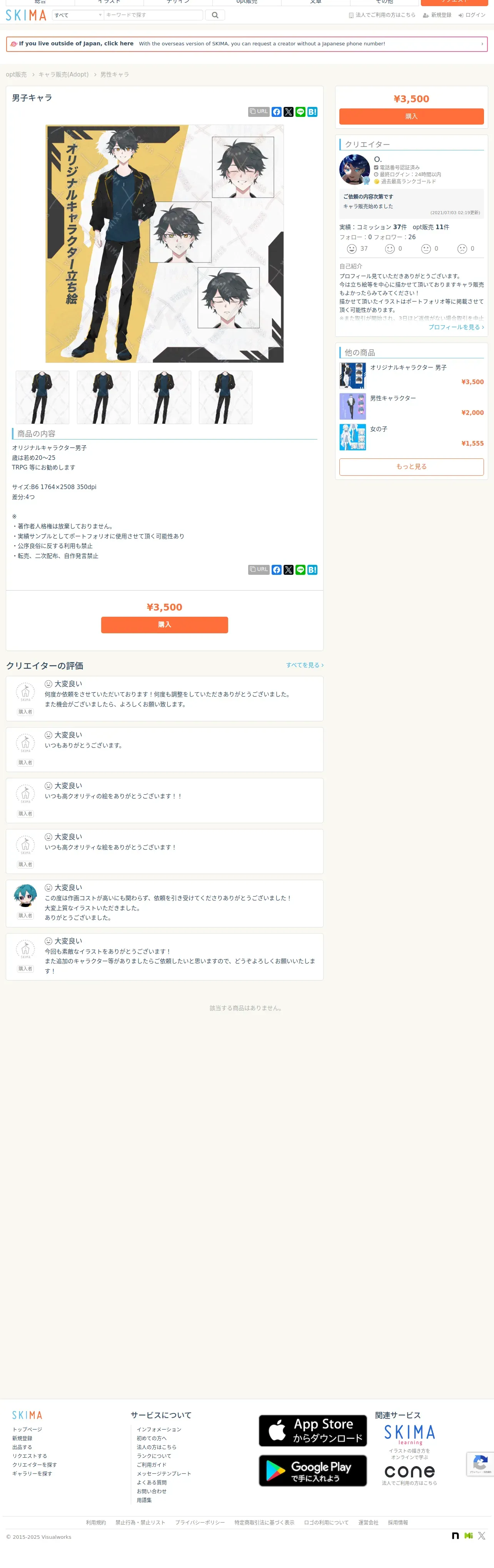
Task: Open ランクについて footer link
Action: click(154, 1456)
